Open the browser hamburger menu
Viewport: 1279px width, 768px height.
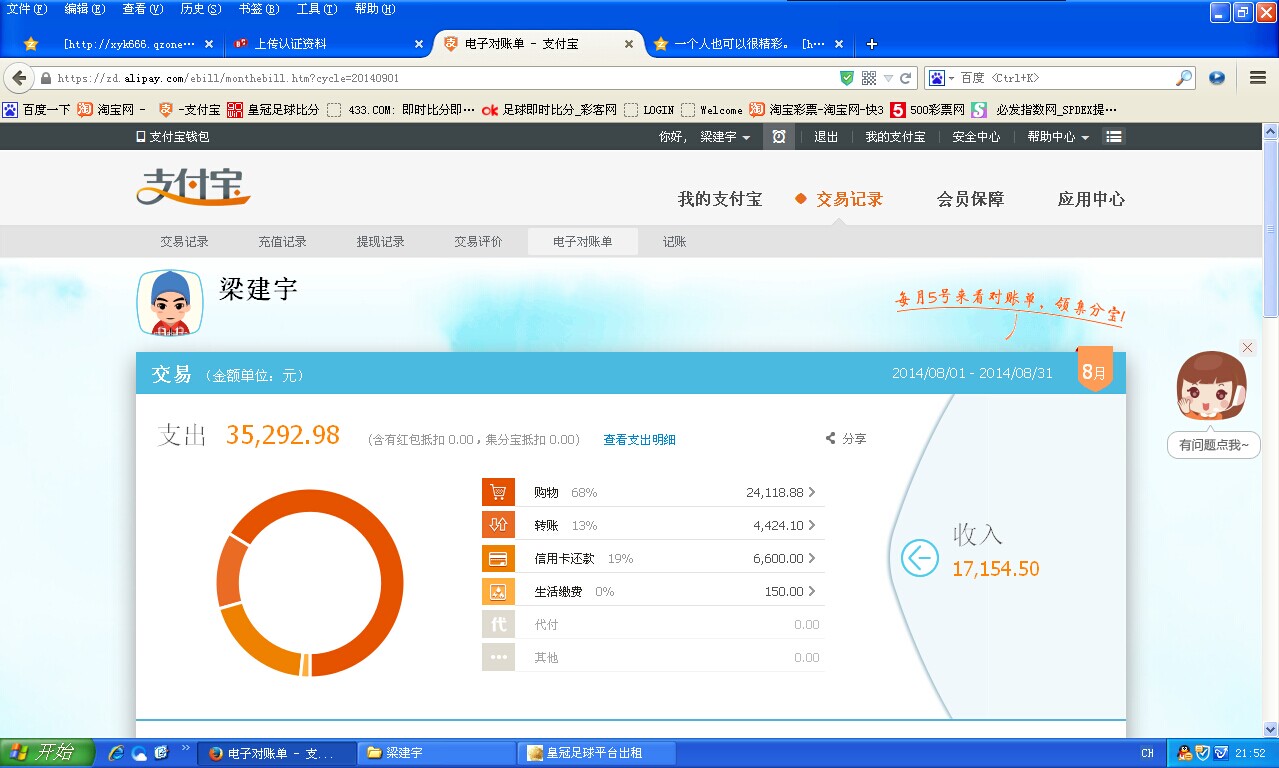(x=1259, y=78)
